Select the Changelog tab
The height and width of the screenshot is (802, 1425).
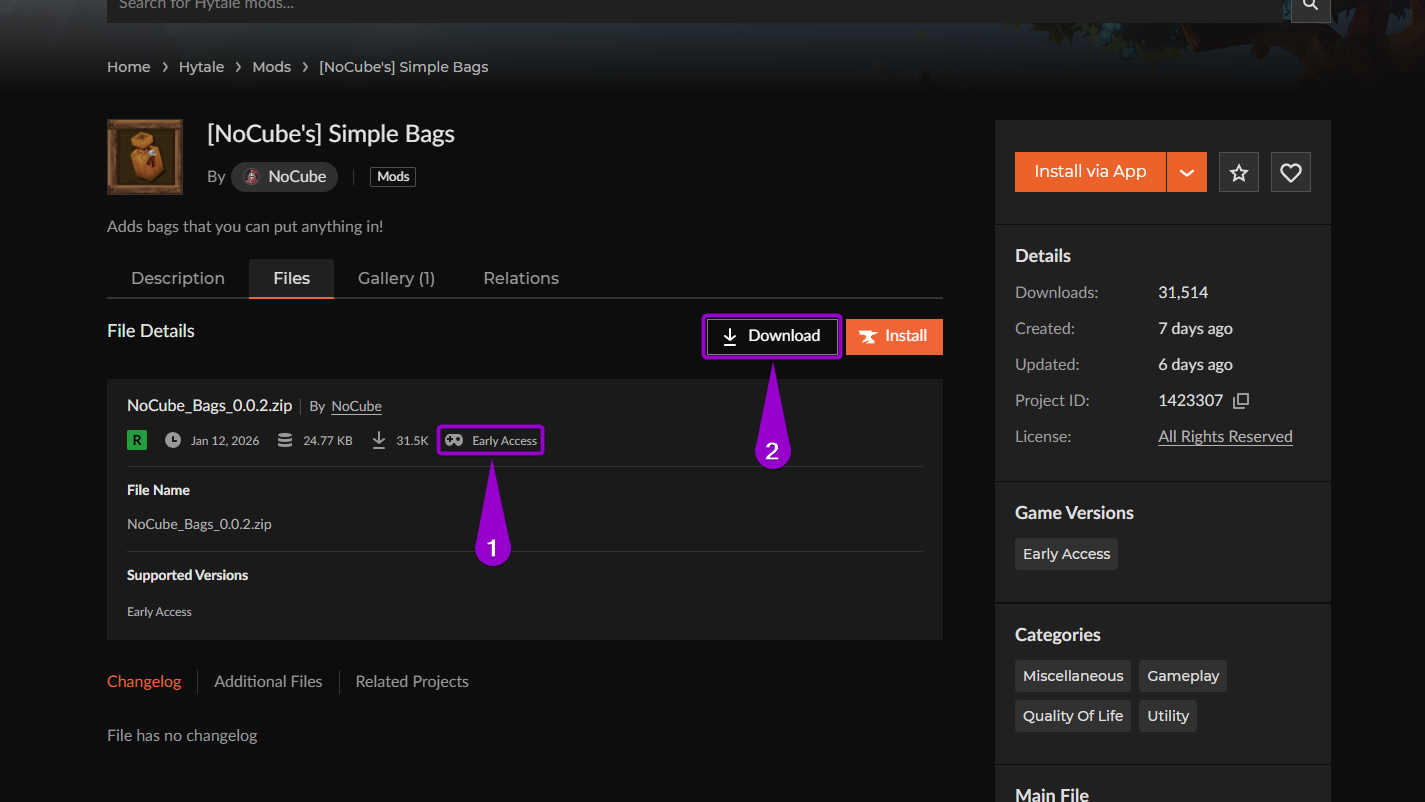(144, 681)
